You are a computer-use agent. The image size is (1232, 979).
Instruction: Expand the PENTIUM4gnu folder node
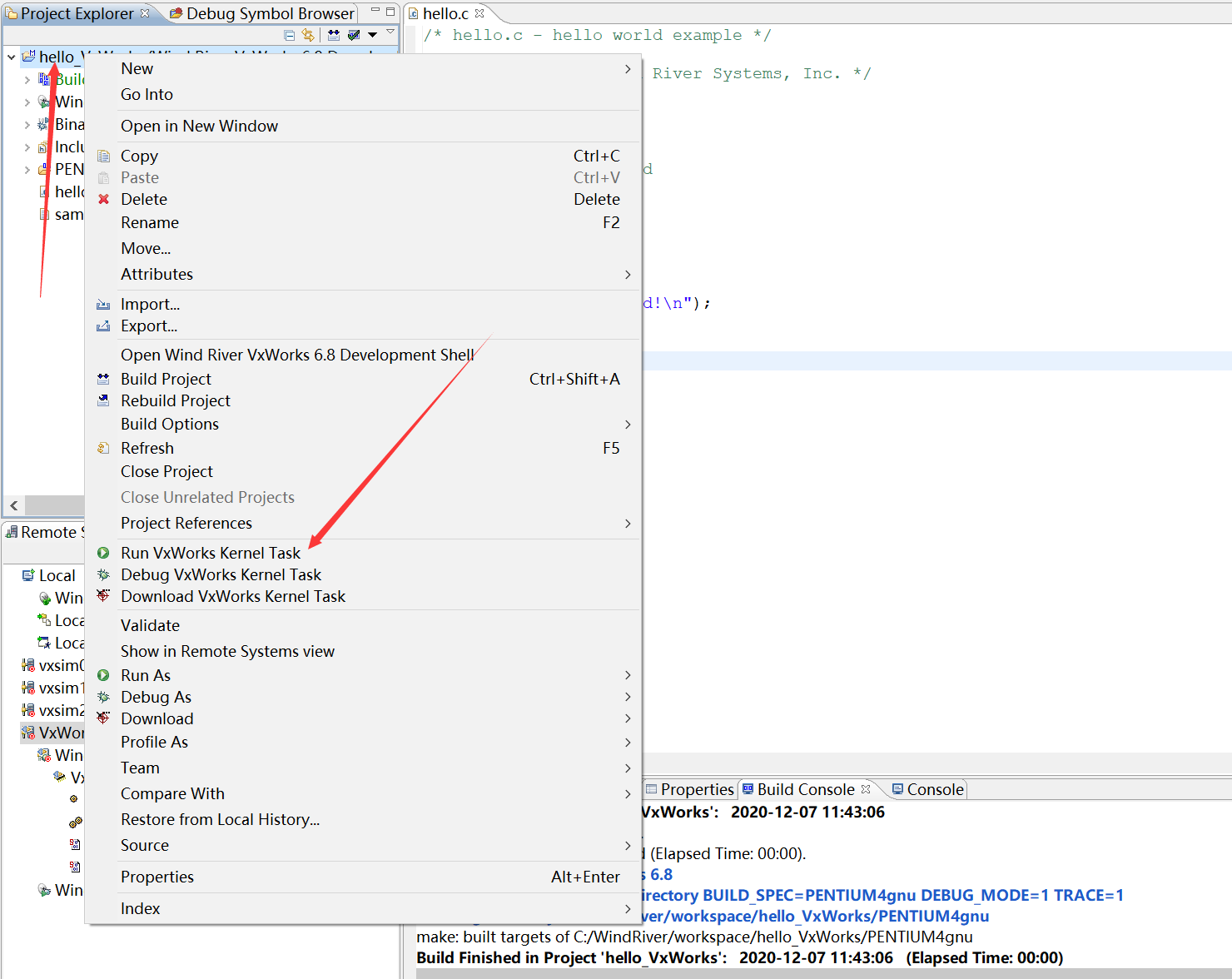tap(27, 169)
